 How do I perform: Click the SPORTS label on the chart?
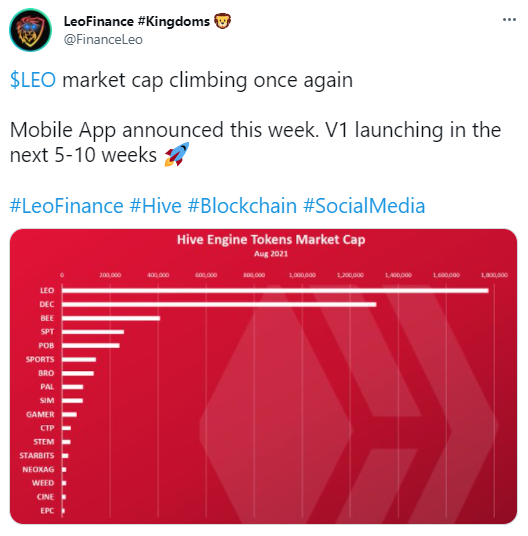pos(40,359)
